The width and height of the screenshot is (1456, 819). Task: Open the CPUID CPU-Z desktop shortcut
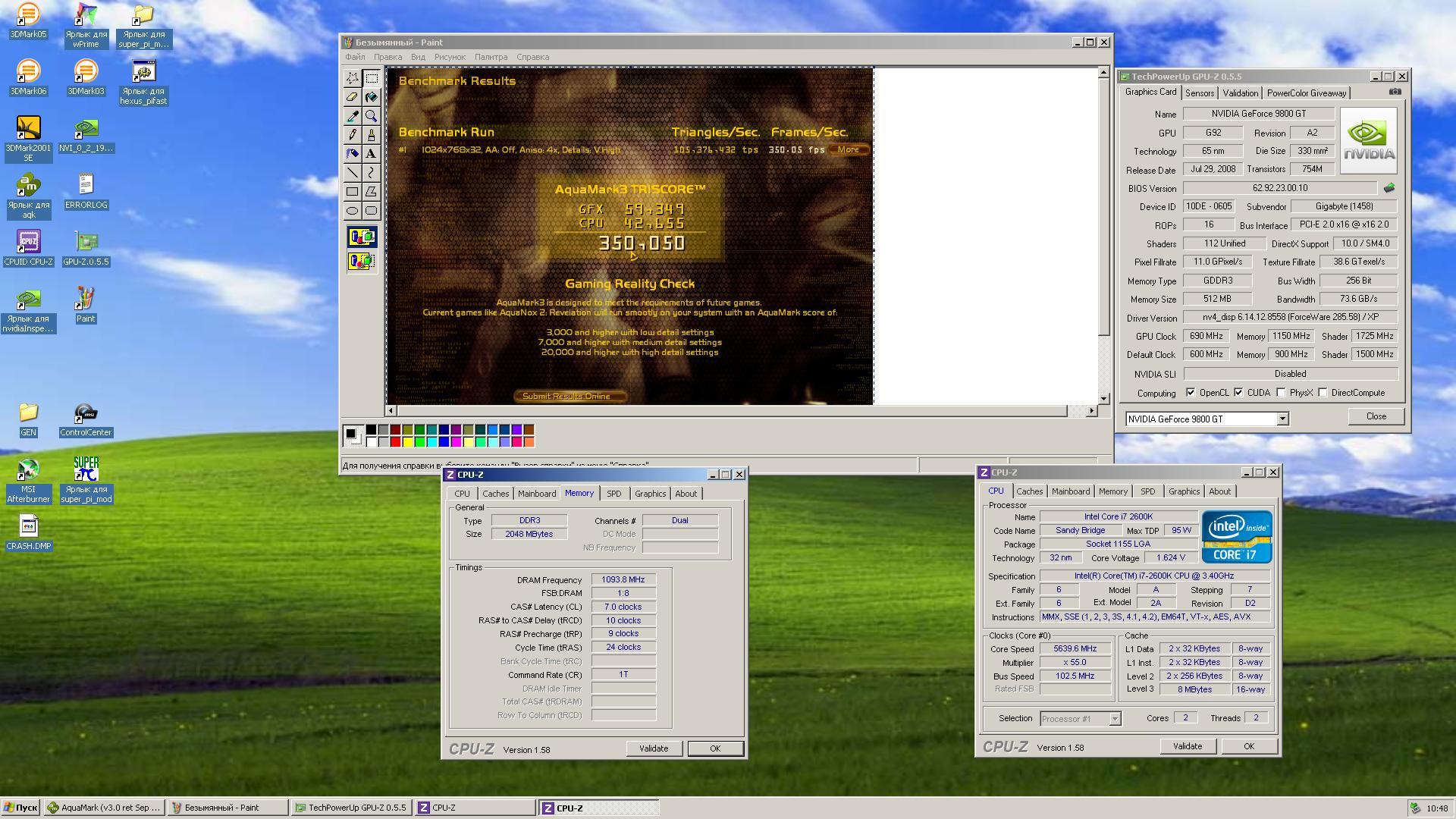click(28, 248)
